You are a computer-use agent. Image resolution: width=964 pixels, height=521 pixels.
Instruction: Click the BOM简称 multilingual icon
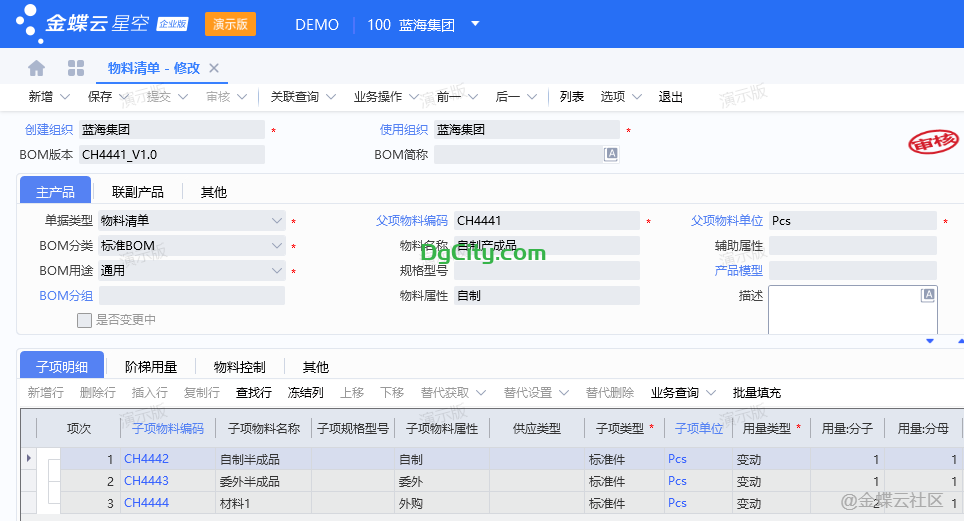pyautogui.click(x=611, y=154)
